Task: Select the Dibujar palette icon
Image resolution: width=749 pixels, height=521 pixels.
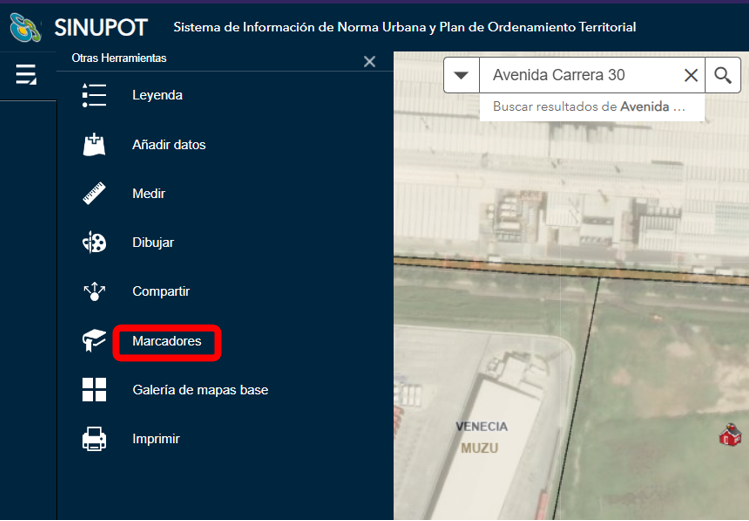Action: (x=94, y=242)
